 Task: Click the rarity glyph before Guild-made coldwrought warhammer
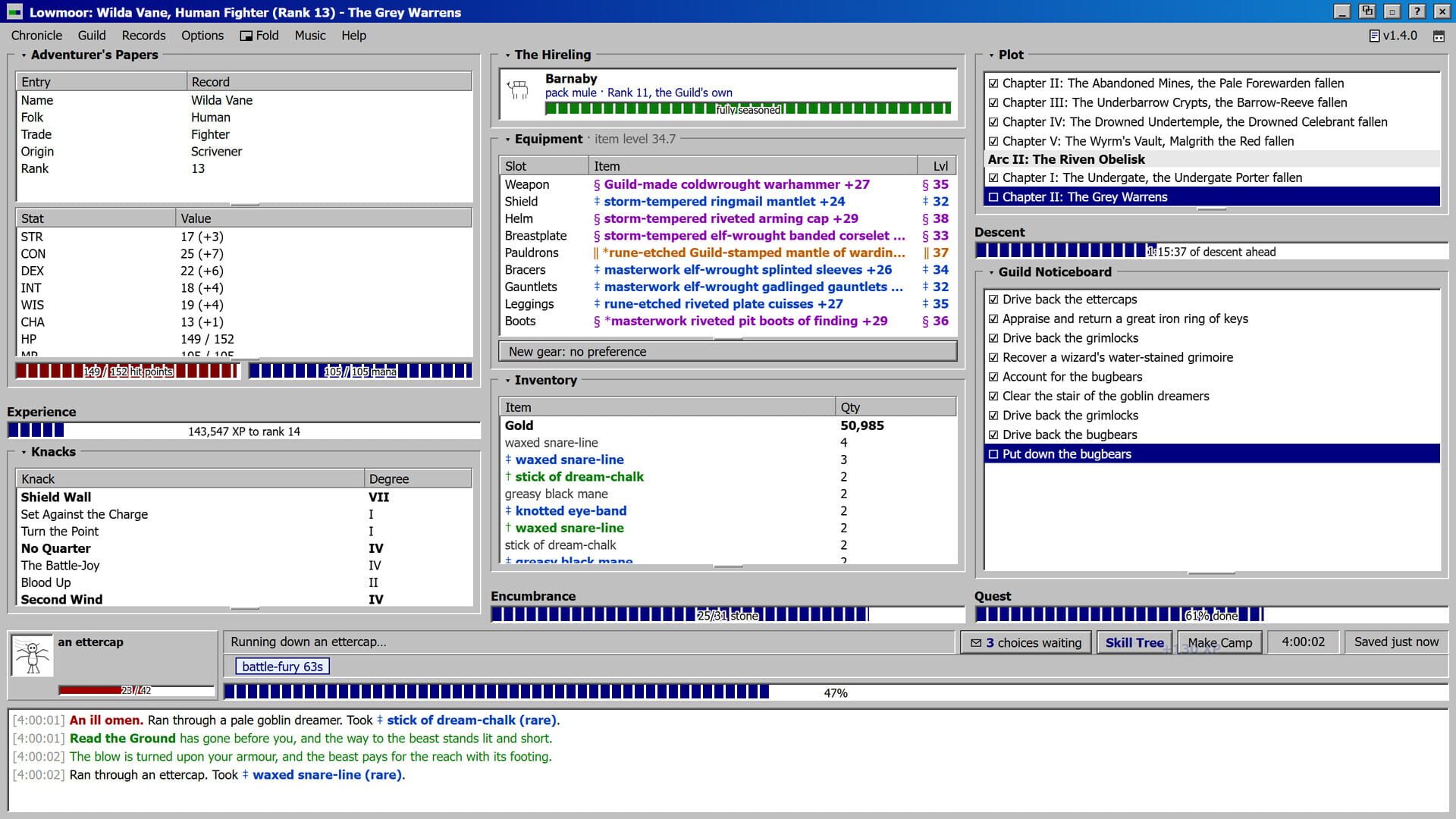[x=597, y=184]
